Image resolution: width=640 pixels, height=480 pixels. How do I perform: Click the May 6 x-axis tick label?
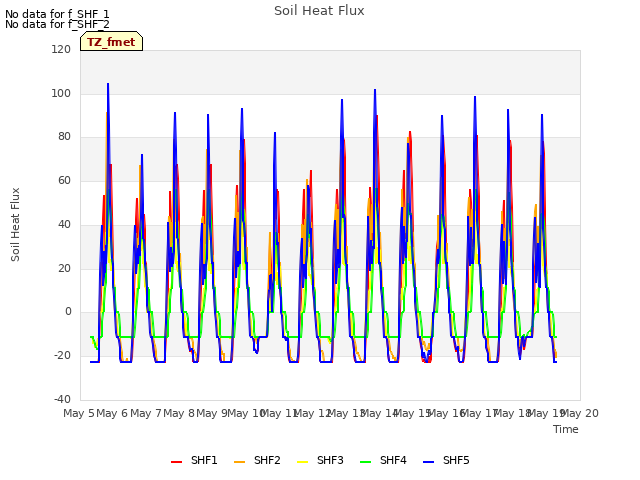point(112,413)
